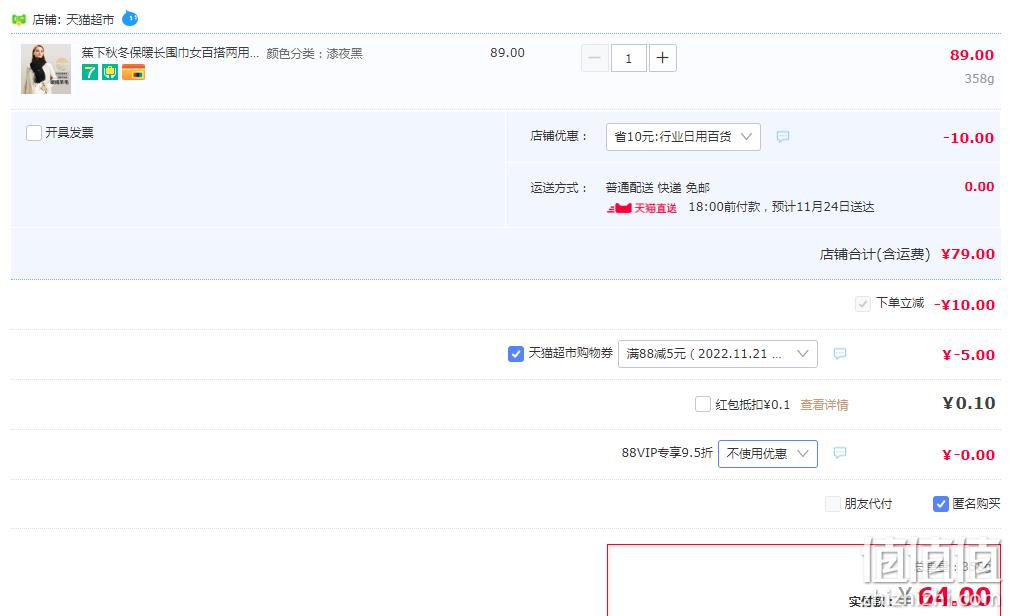Click the Tmall supermarket cat logo icon
The image size is (1011, 616).
pyautogui.click(x=19, y=19)
